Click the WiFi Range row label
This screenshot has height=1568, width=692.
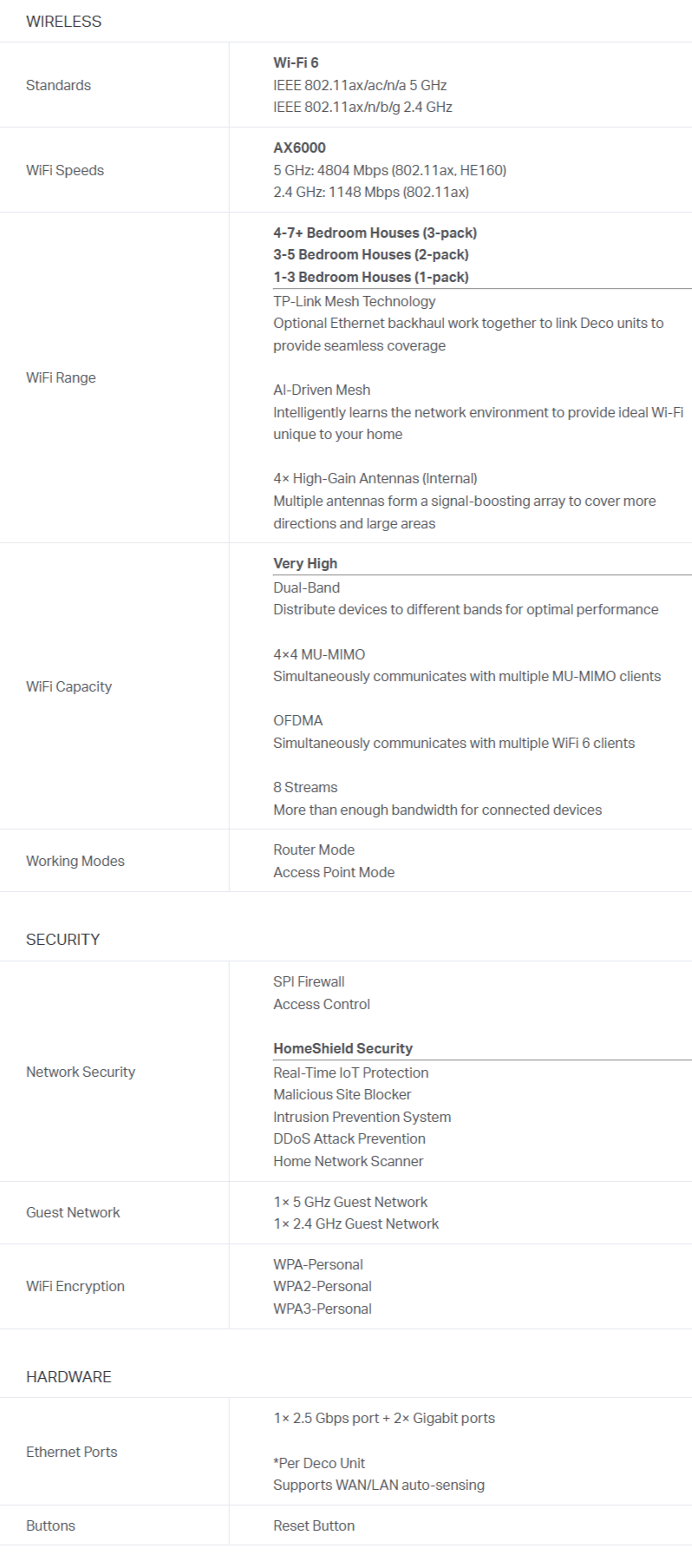pos(61,377)
